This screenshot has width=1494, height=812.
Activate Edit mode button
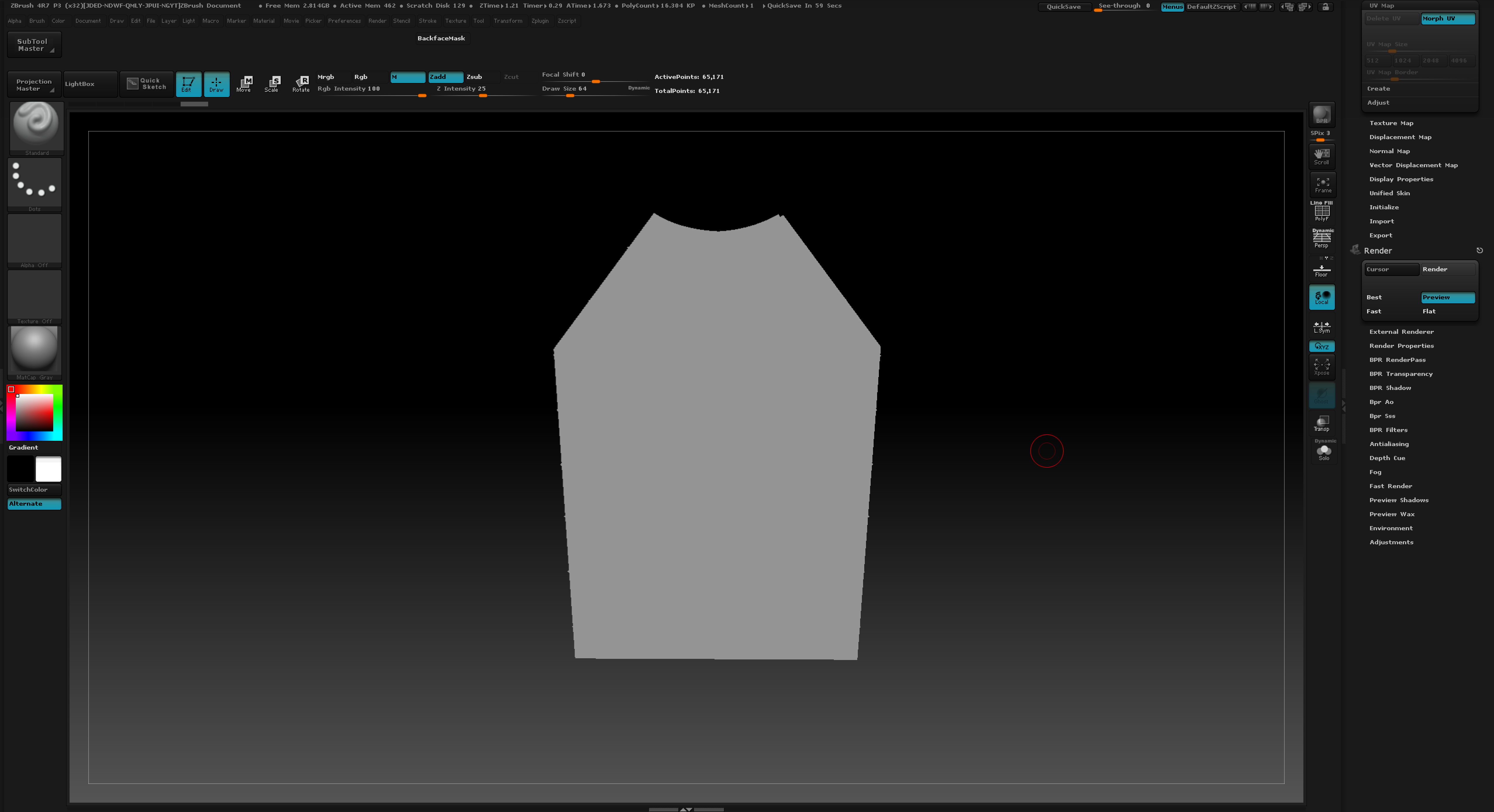[x=188, y=84]
